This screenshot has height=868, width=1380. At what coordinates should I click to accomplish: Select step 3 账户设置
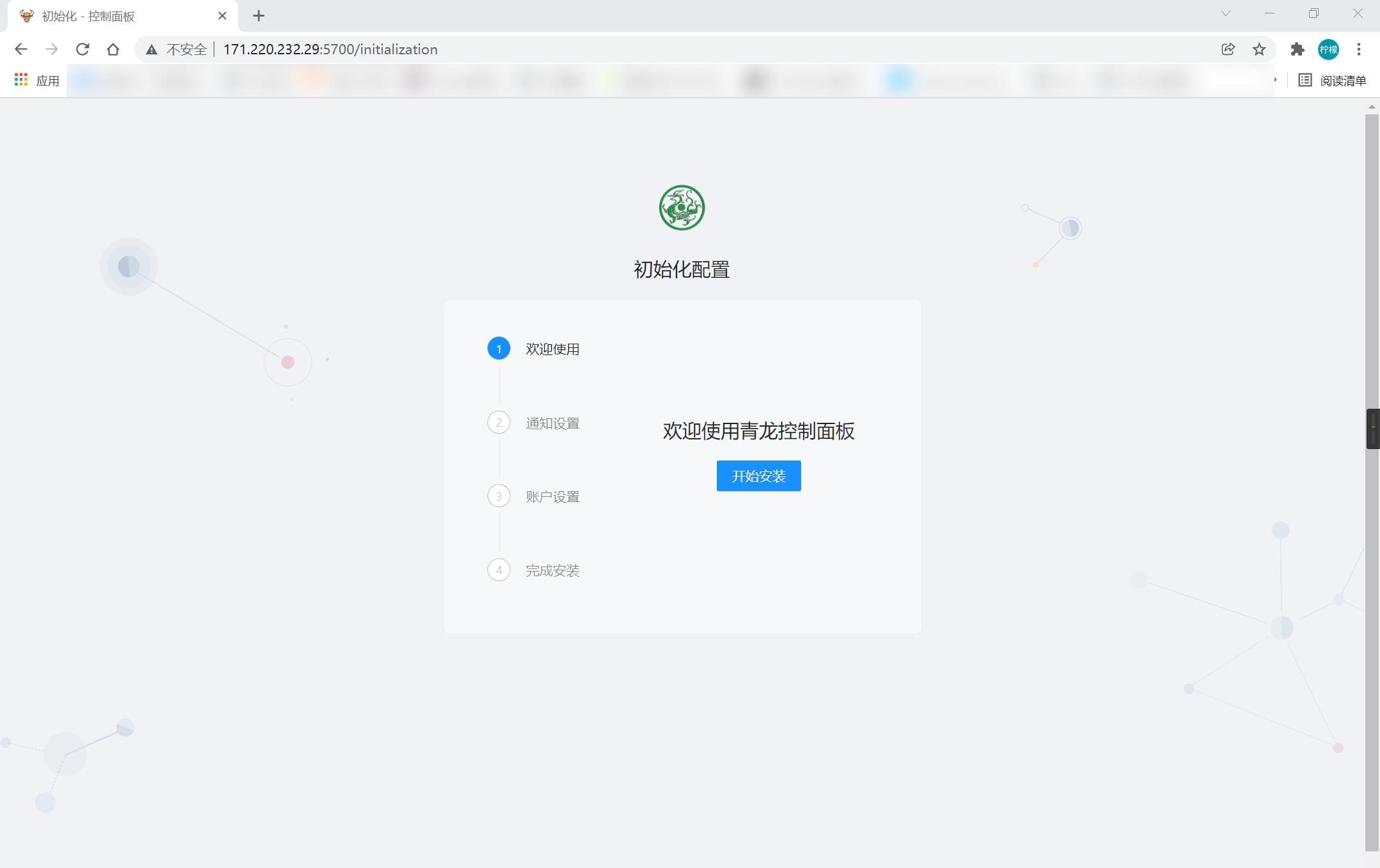tap(552, 496)
